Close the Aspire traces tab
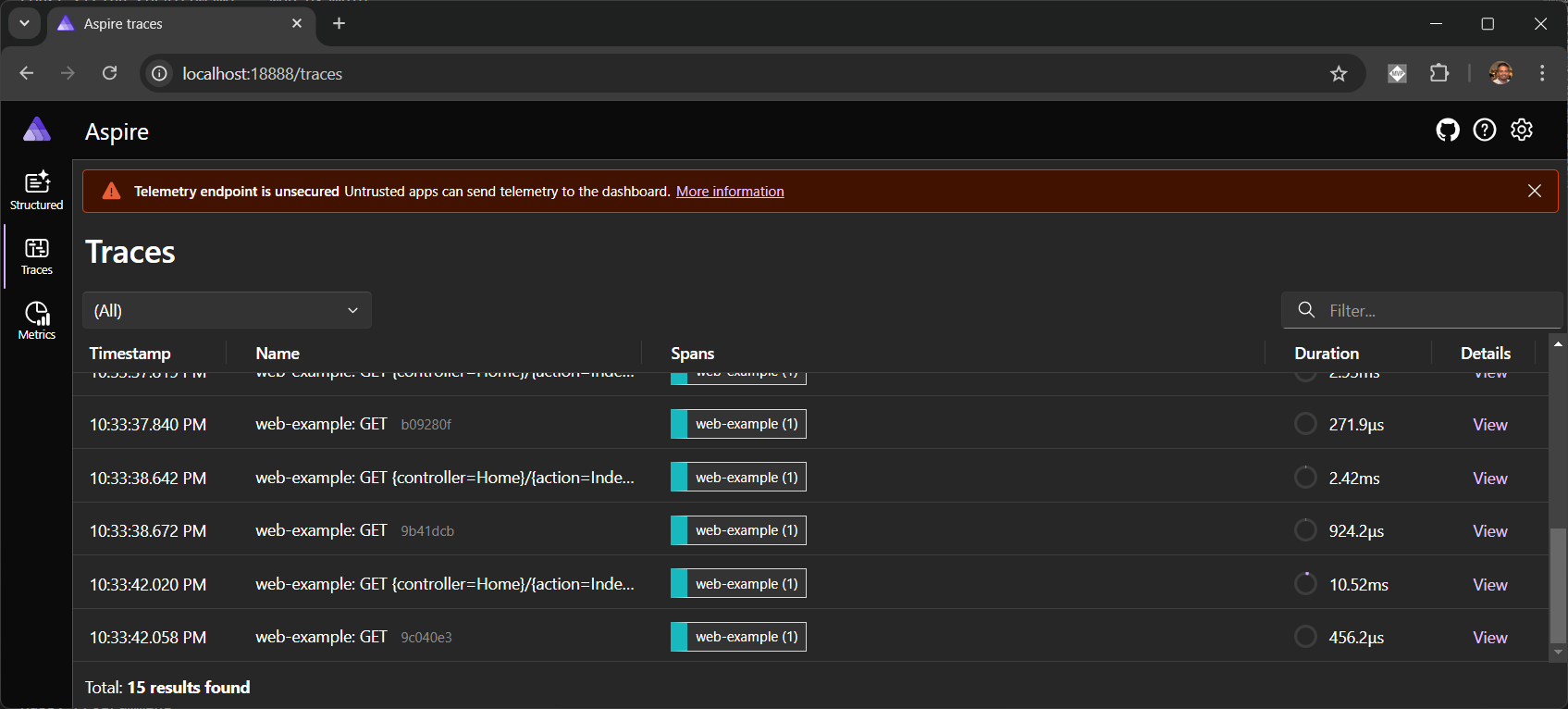The width and height of the screenshot is (1568, 709). (297, 23)
